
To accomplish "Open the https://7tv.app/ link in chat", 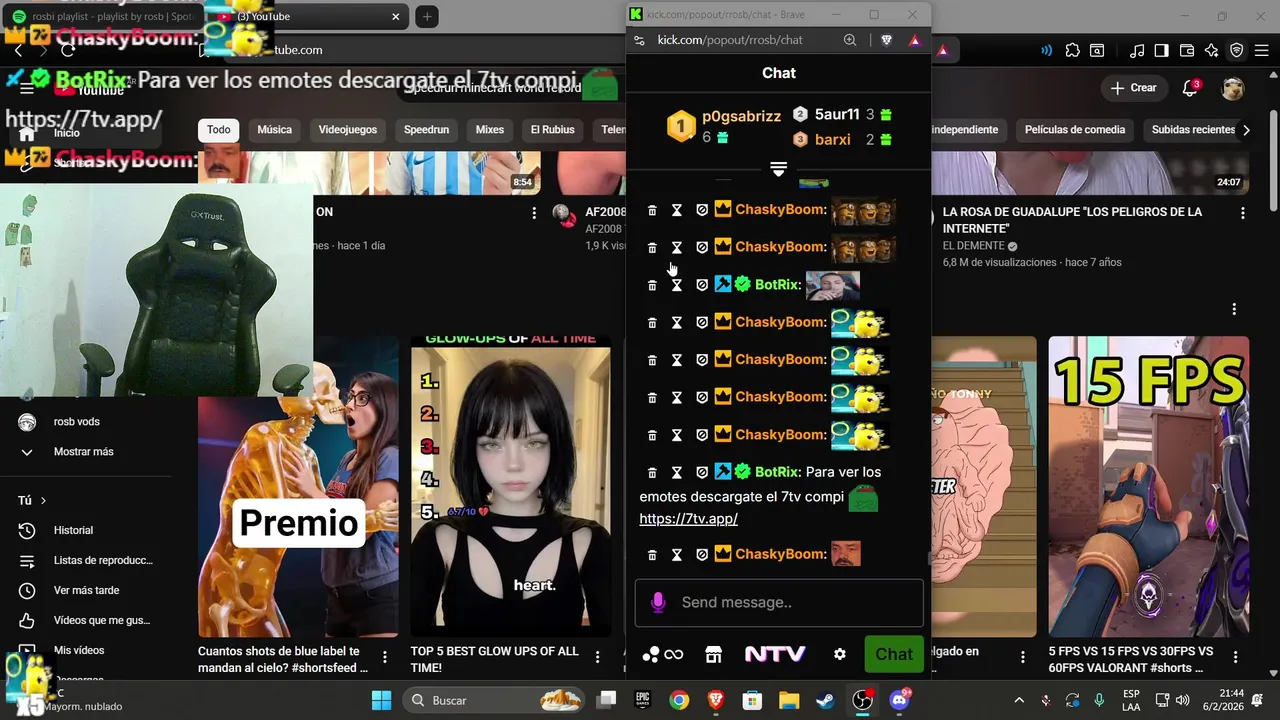I will point(688,519).
